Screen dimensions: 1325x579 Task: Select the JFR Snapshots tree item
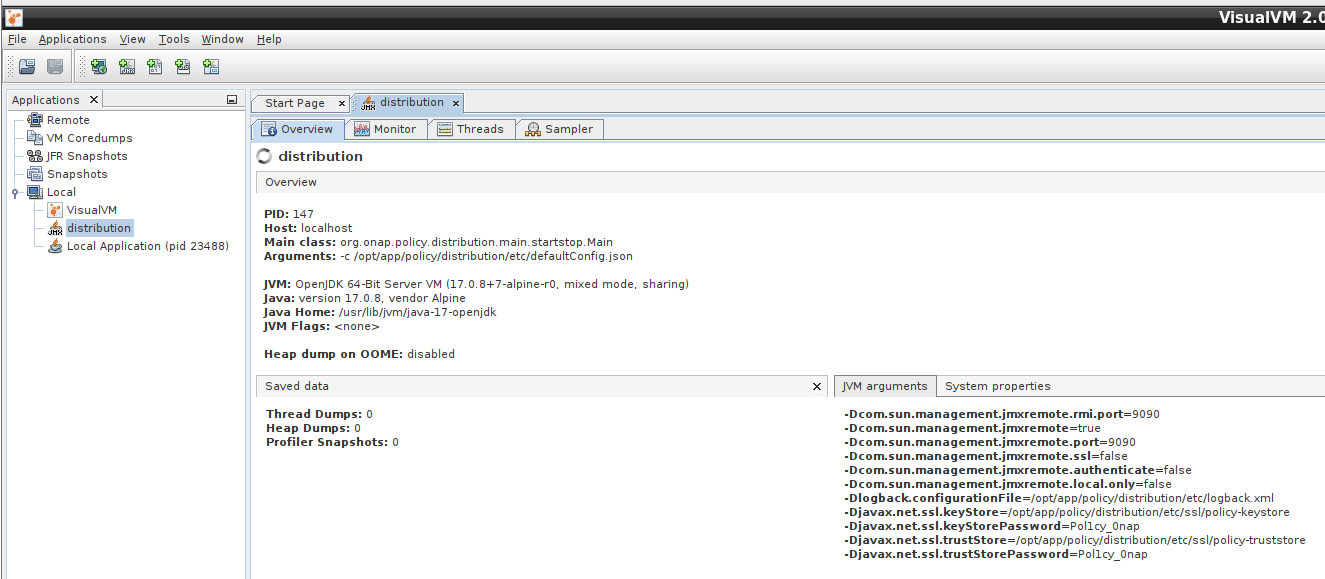pos(87,156)
